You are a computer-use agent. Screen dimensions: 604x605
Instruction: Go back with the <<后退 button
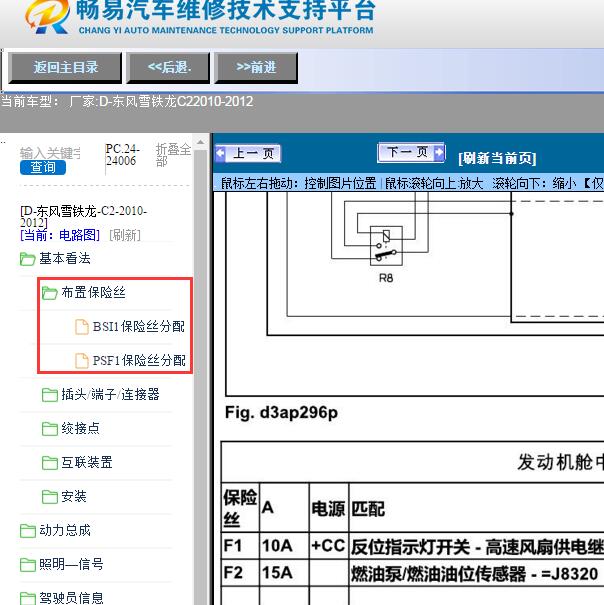169,68
